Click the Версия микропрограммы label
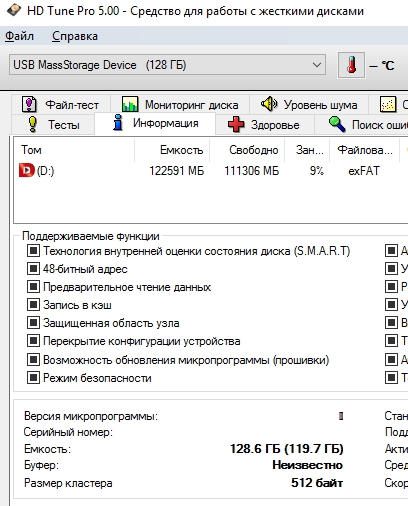Screen dimensions: 408x506 coord(91,416)
